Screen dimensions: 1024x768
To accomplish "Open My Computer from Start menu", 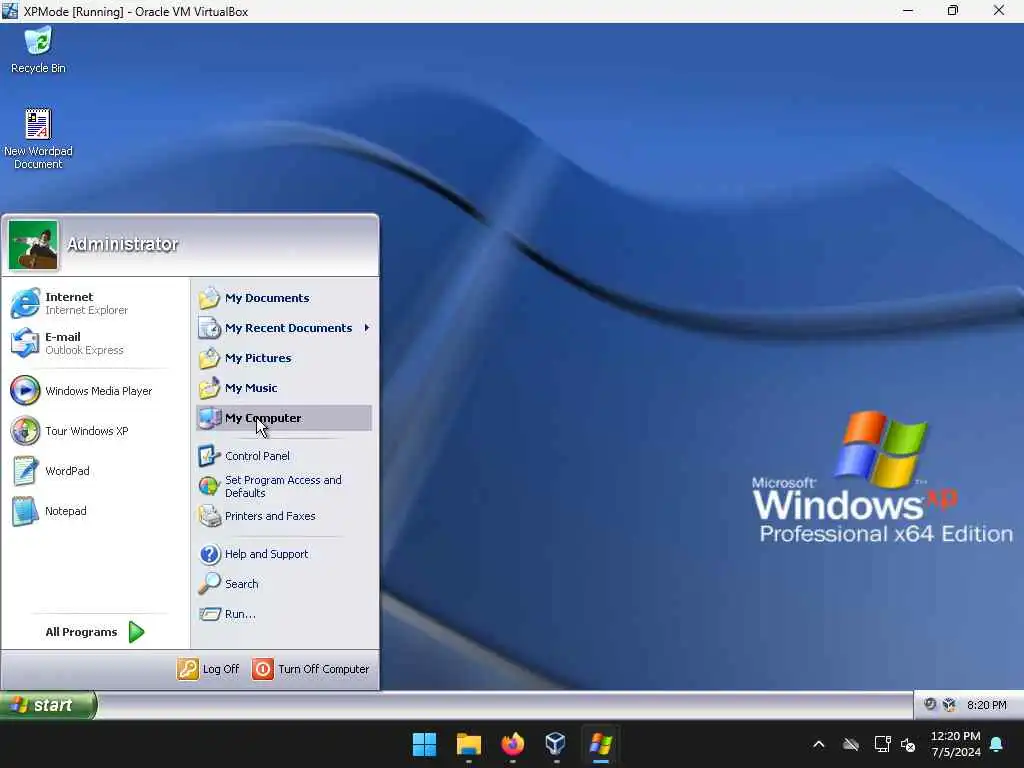I will [284, 418].
